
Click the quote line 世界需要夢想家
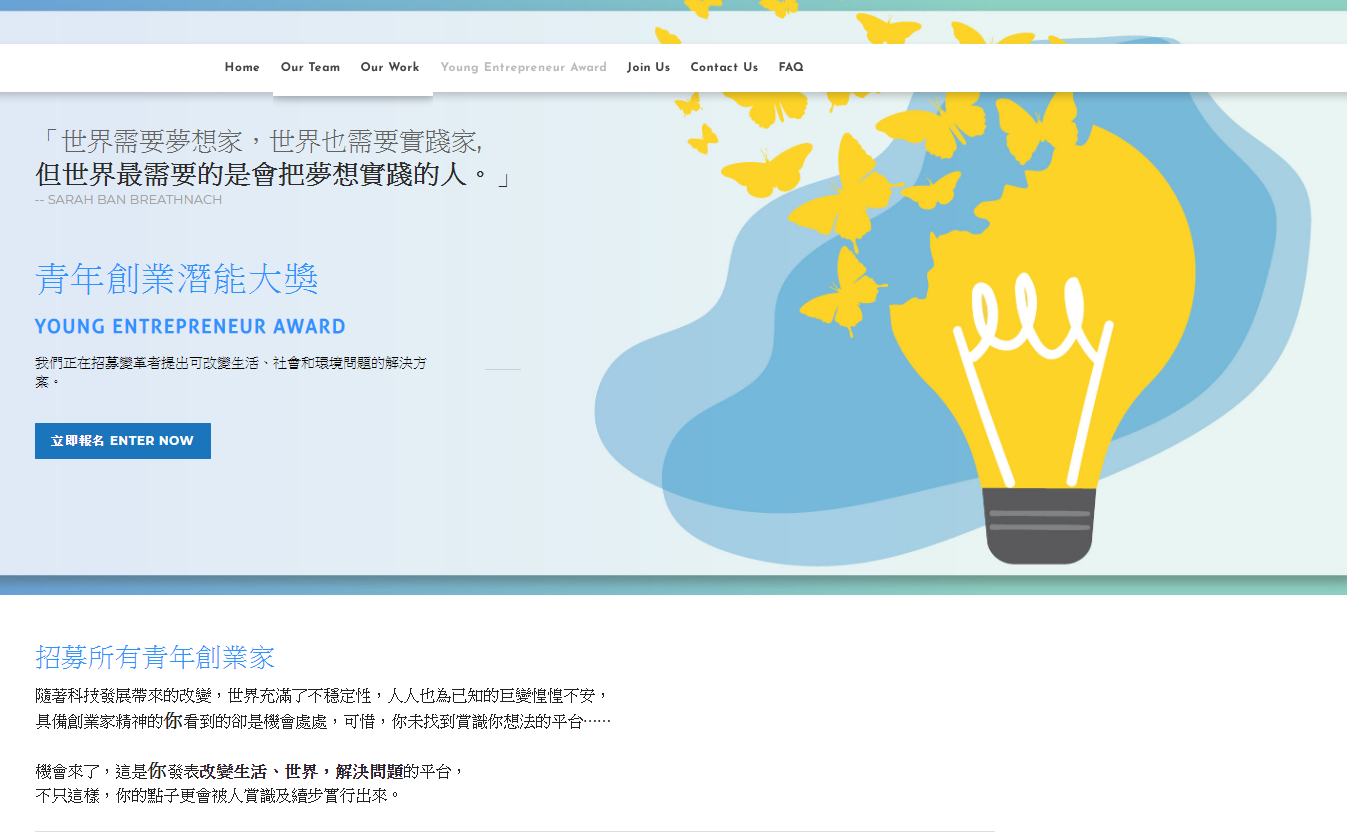coord(260,142)
